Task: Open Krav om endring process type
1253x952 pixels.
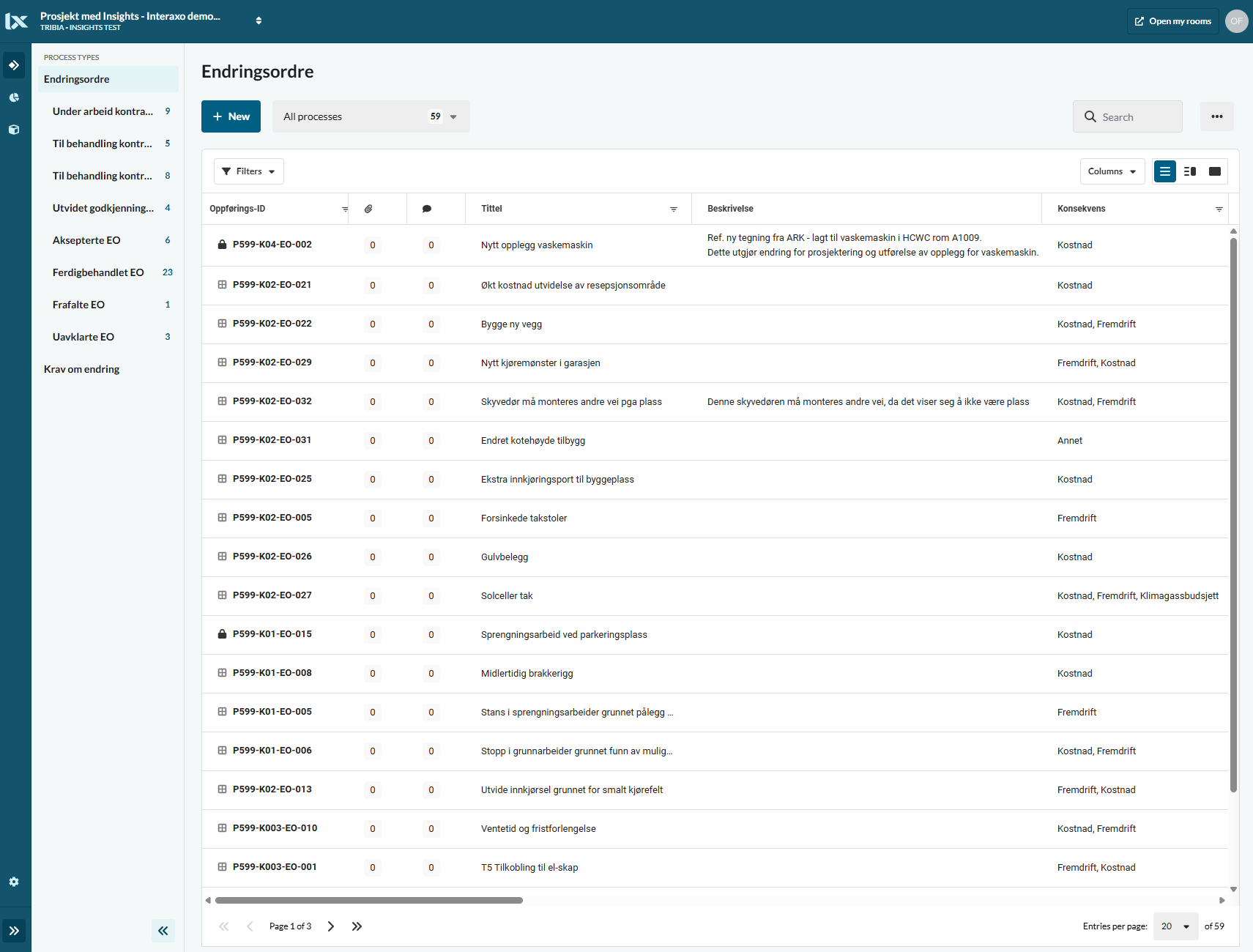Action: 81,369
